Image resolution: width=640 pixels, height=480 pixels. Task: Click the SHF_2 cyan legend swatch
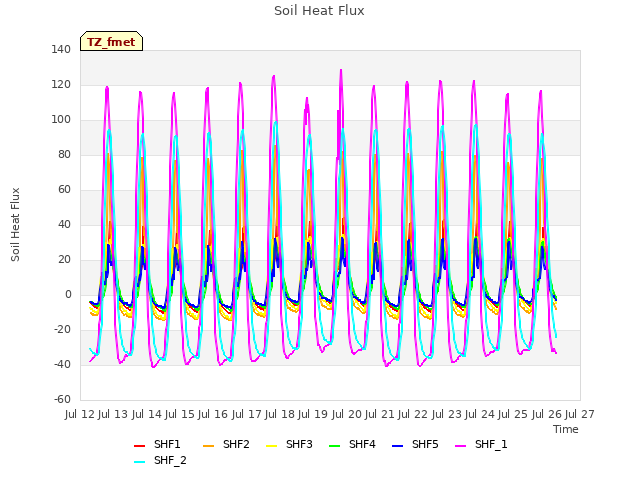140,462
